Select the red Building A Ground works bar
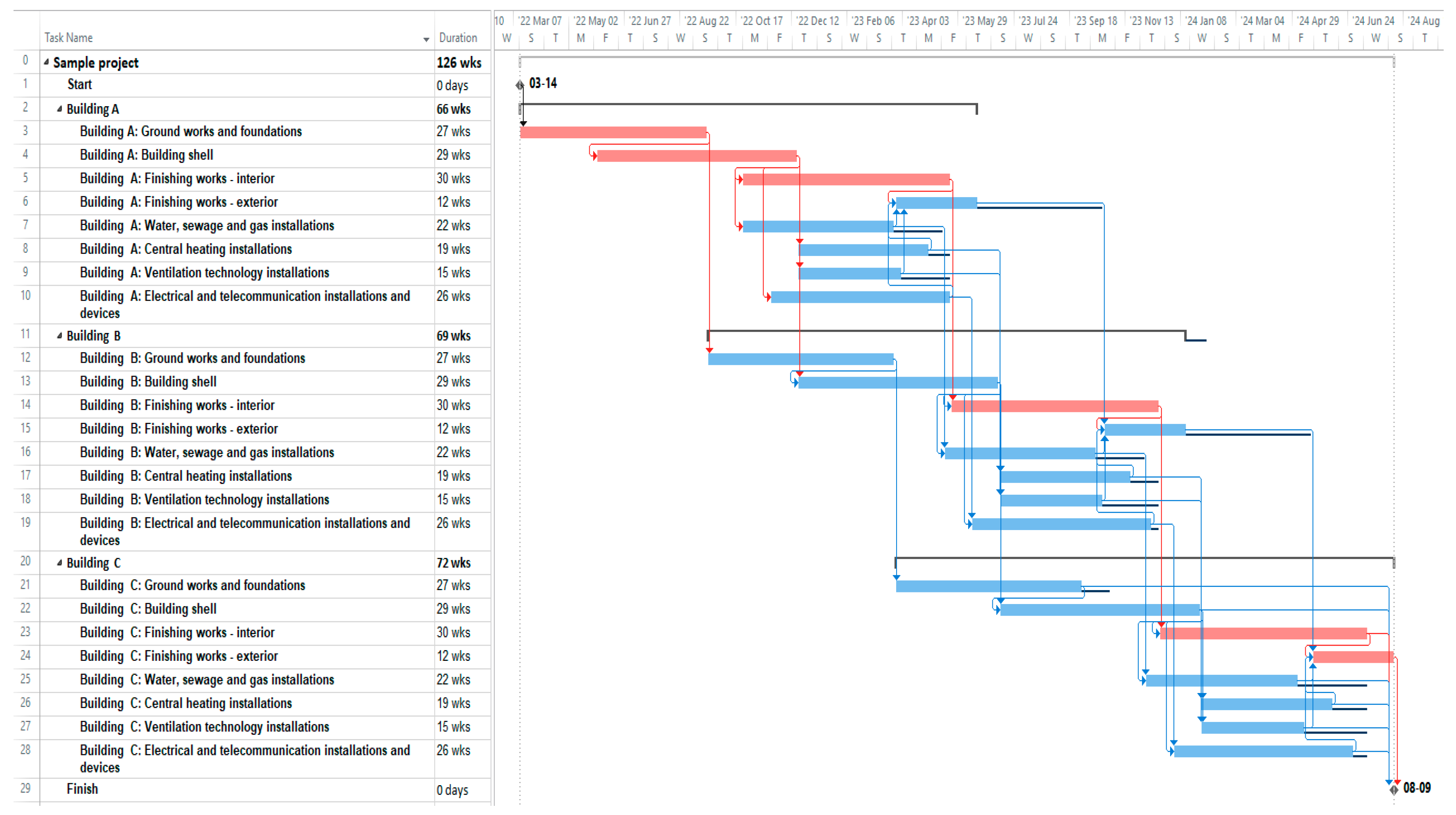 pos(613,133)
